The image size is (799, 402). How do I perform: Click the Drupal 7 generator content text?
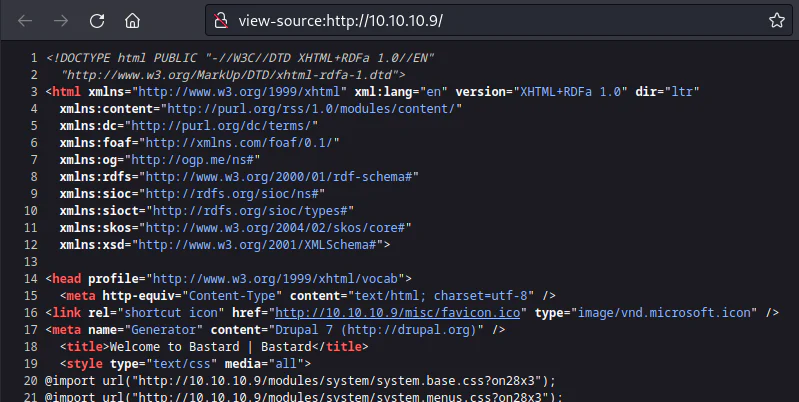(376, 330)
